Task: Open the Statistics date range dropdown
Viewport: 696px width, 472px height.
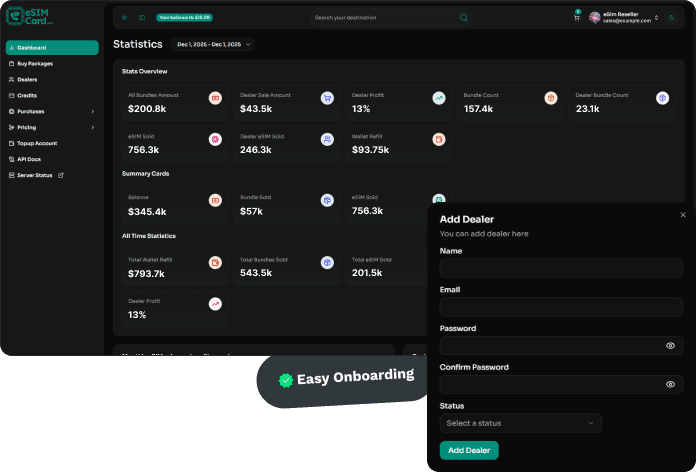Action: coord(214,44)
